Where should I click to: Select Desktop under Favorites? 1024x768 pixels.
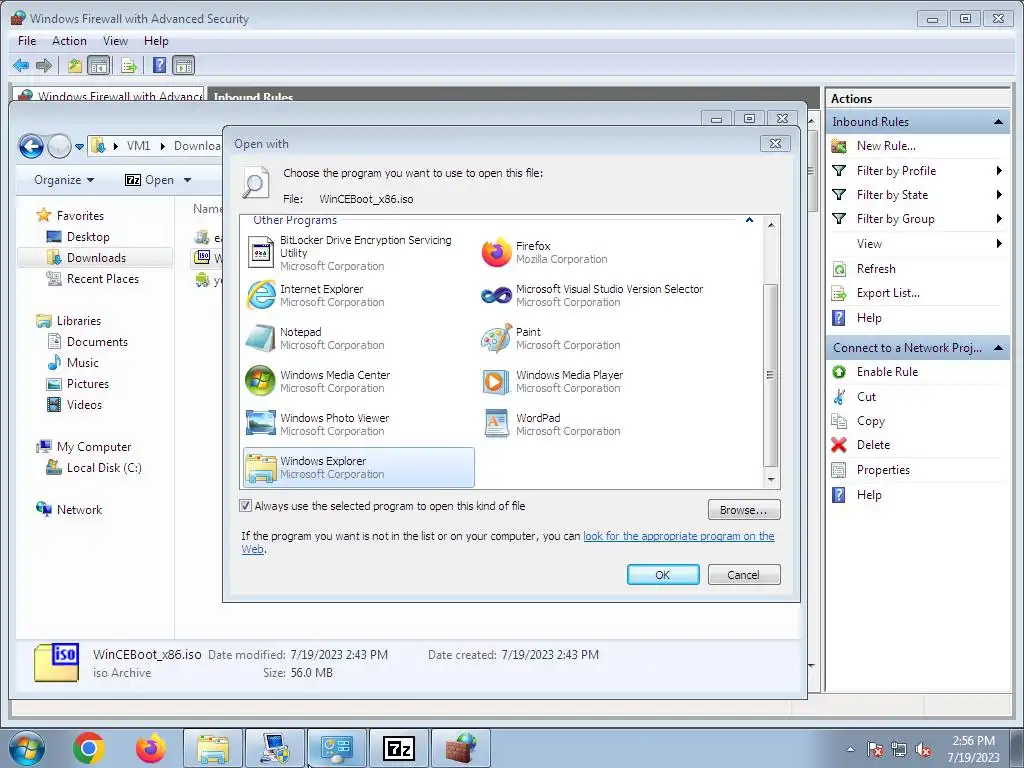88,236
